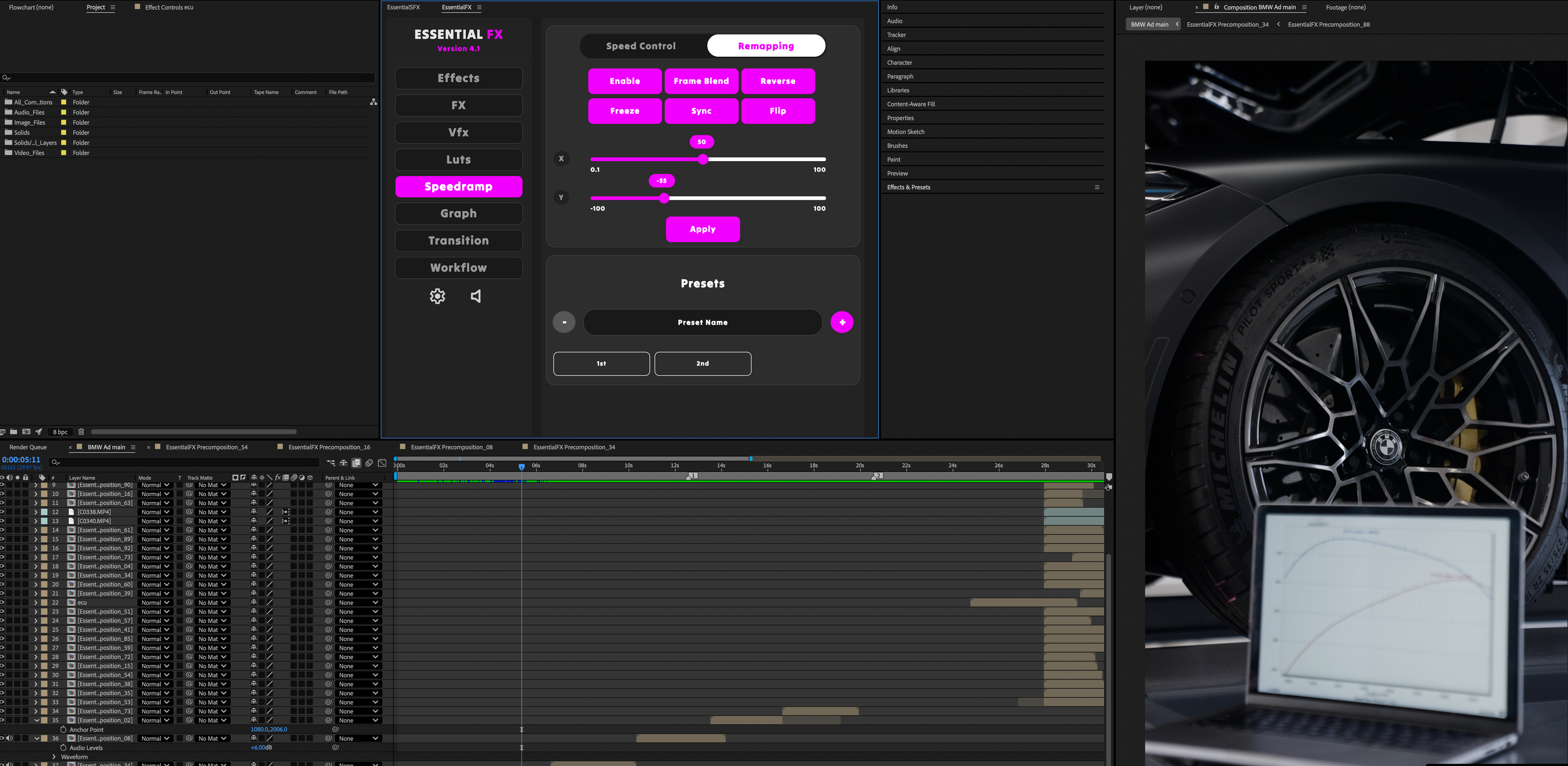Open the Composition Mini-Flowchart icon
Screen dimensions: 1568x766
click(331, 463)
